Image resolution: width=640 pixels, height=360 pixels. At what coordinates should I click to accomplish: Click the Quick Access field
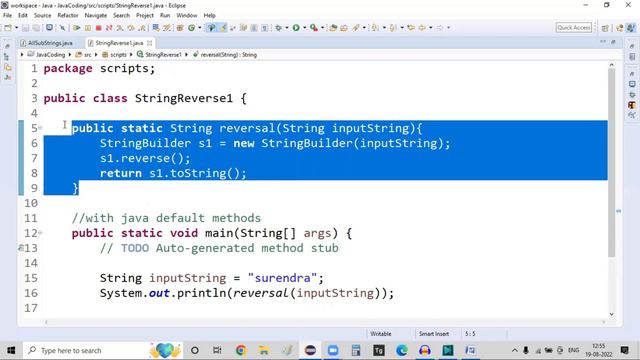[573, 27]
